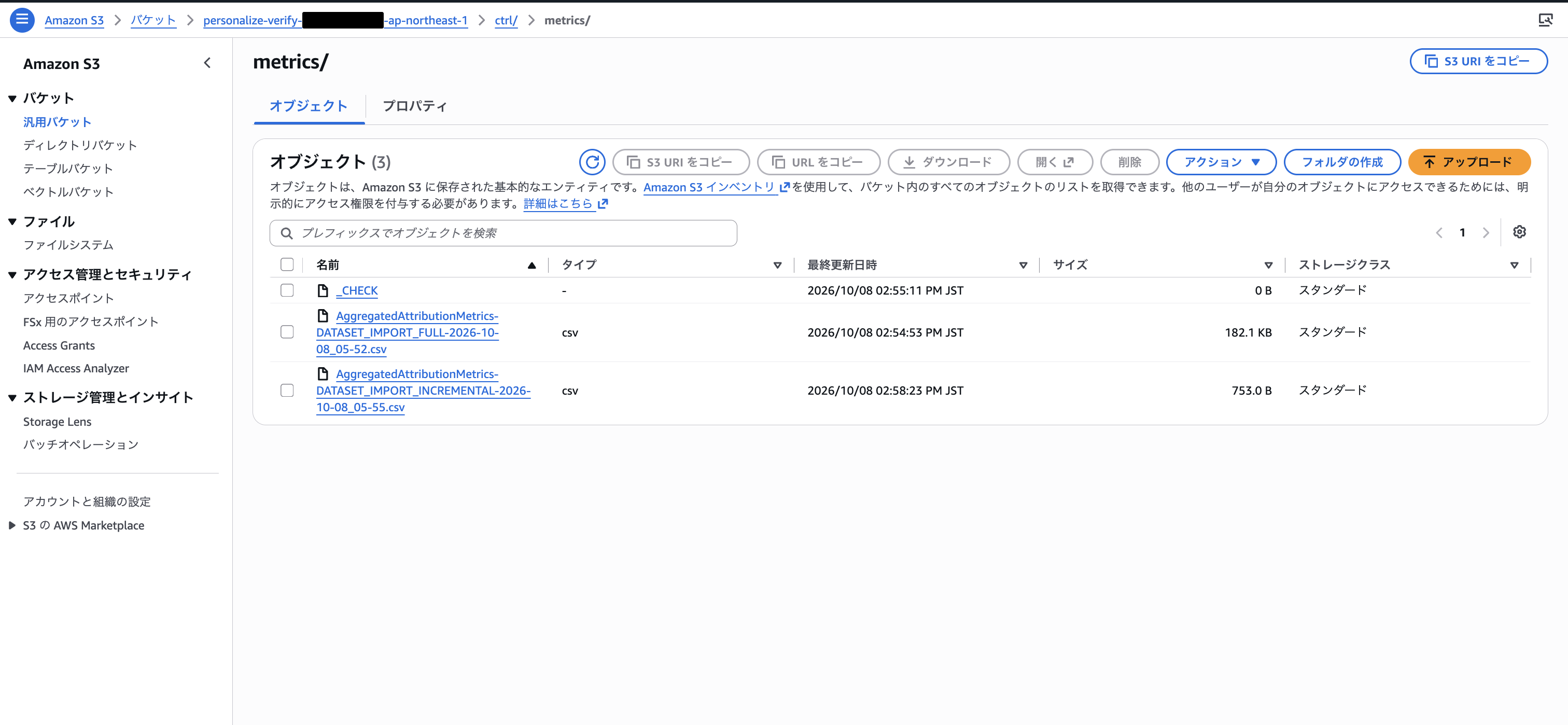Collapse the Amazon S3 sidebar arrow
This screenshot has height=725, width=1568.
coord(207,63)
